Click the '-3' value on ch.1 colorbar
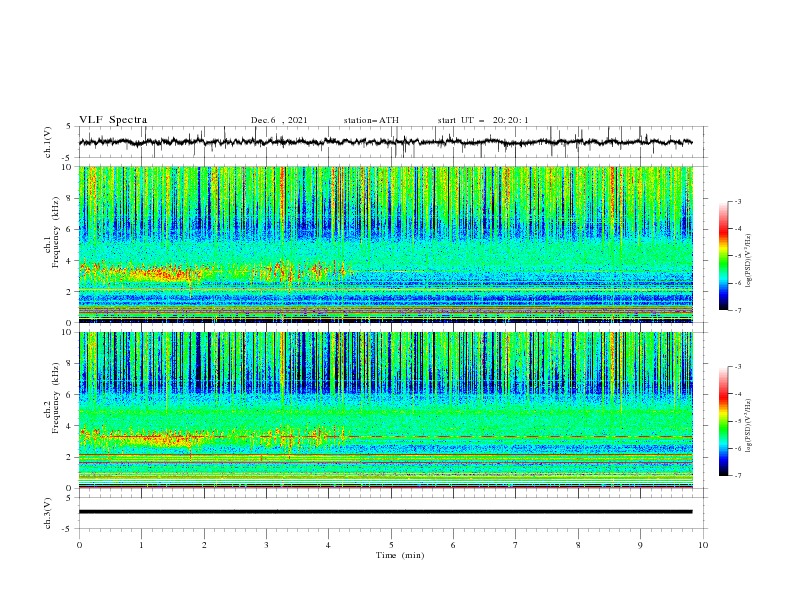The image size is (792, 612). pyautogui.click(x=737, y=201)
